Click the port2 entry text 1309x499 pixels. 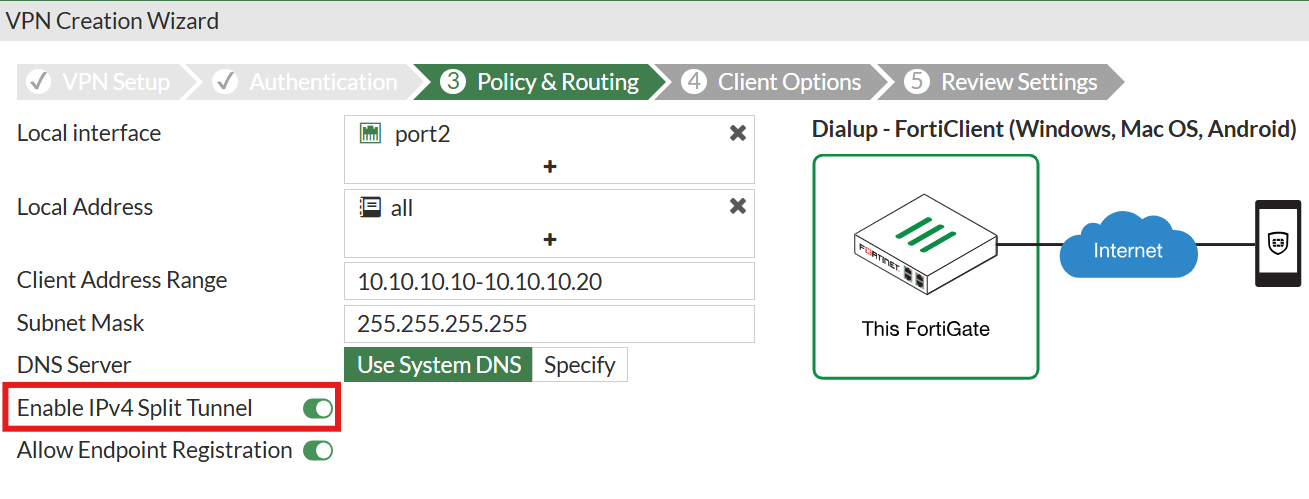click(423, 134)
